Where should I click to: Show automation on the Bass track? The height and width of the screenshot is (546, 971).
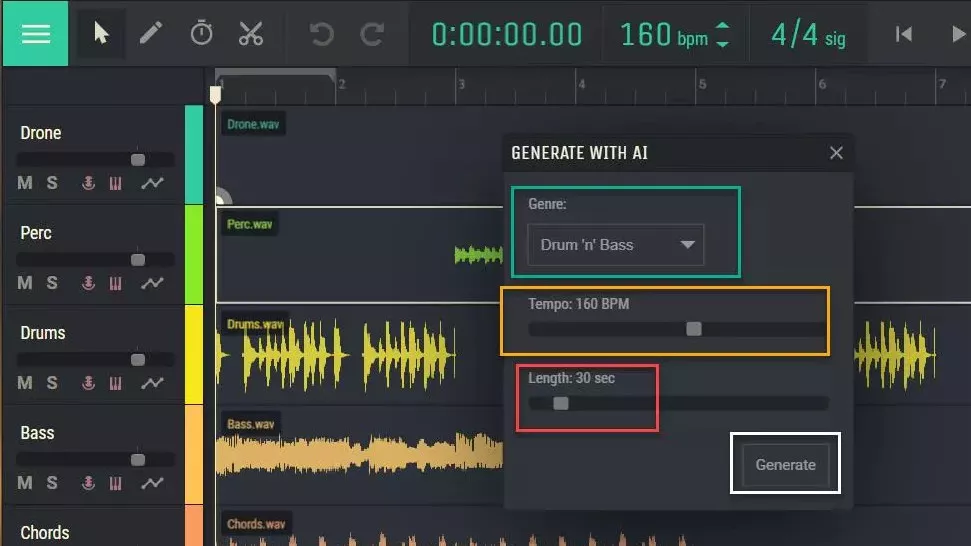(x=152, y=482)
